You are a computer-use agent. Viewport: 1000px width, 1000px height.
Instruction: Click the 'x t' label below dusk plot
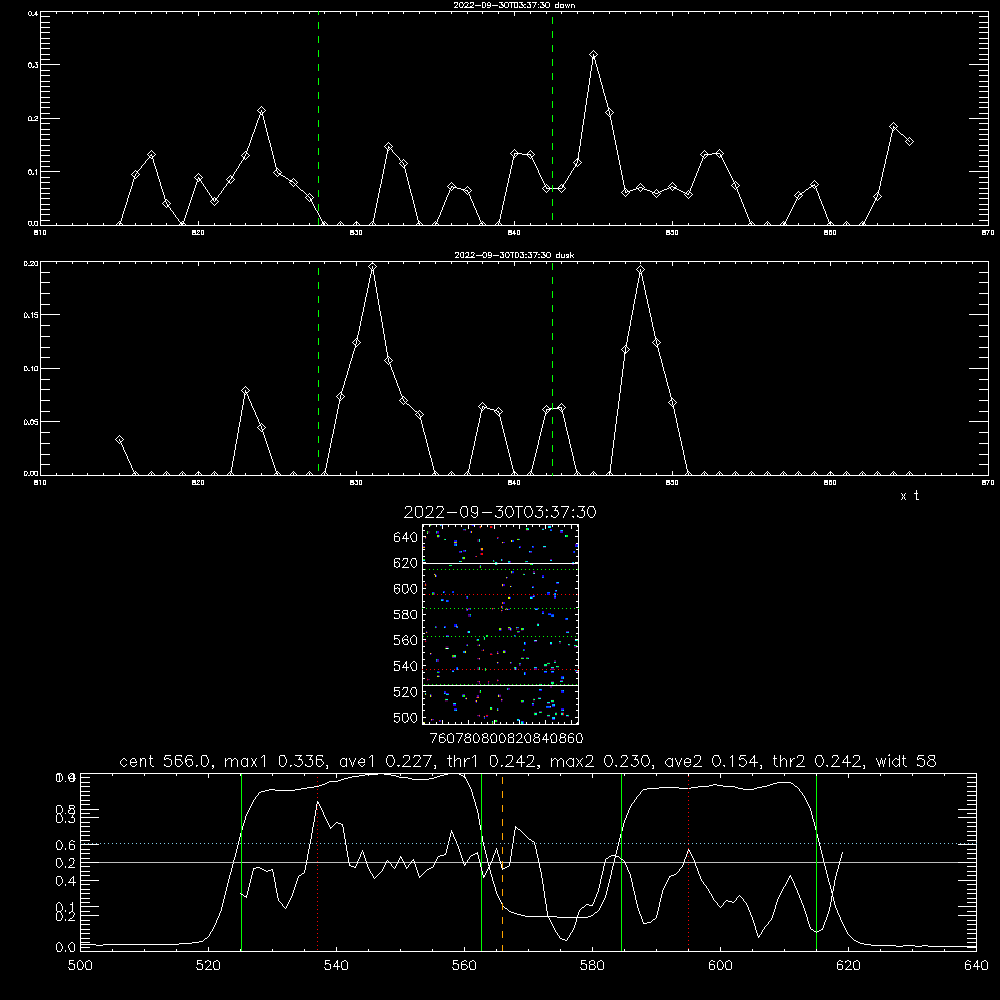[909, 496]
